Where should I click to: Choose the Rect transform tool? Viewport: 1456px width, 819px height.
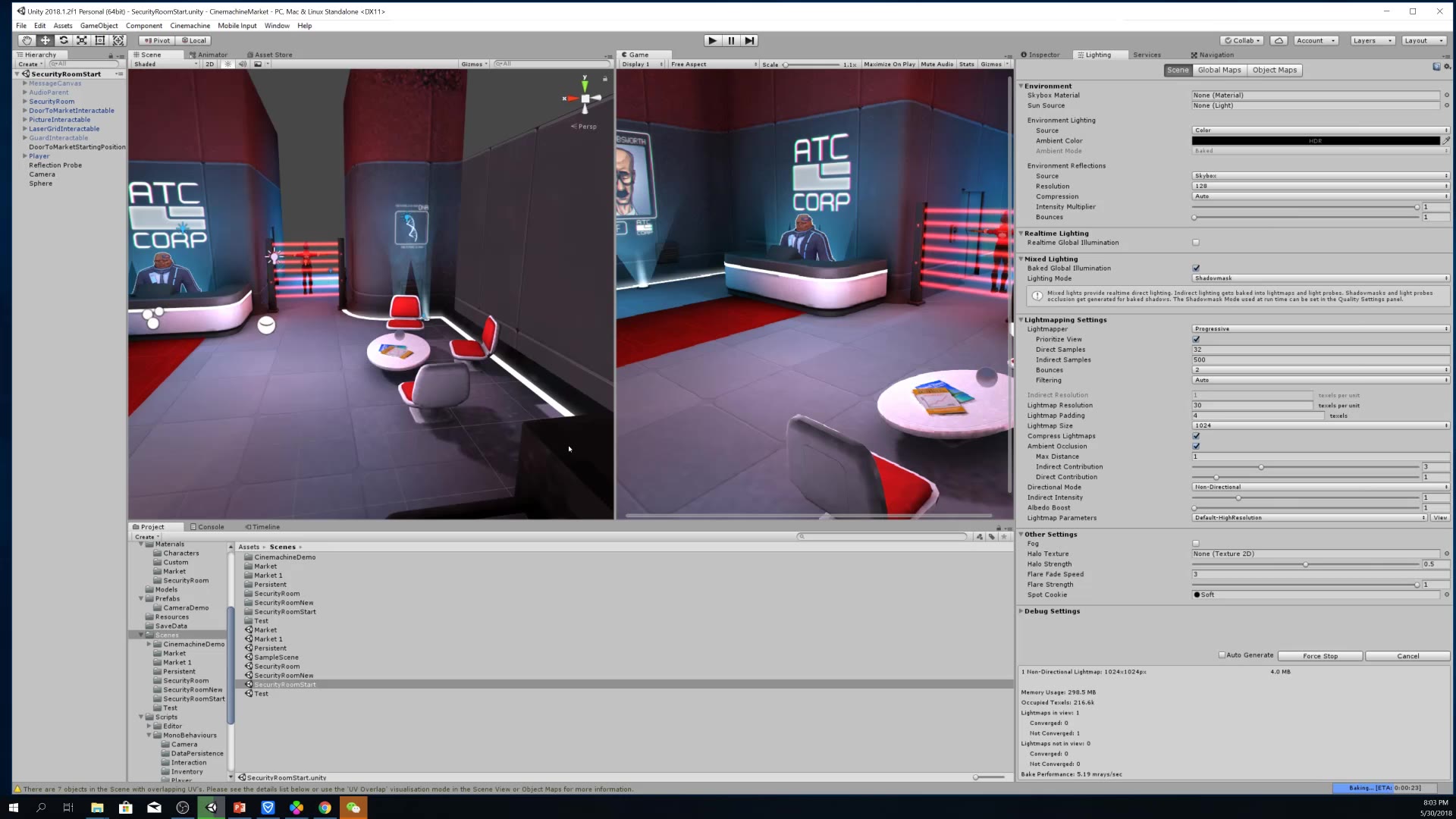(x=100, y=40)
